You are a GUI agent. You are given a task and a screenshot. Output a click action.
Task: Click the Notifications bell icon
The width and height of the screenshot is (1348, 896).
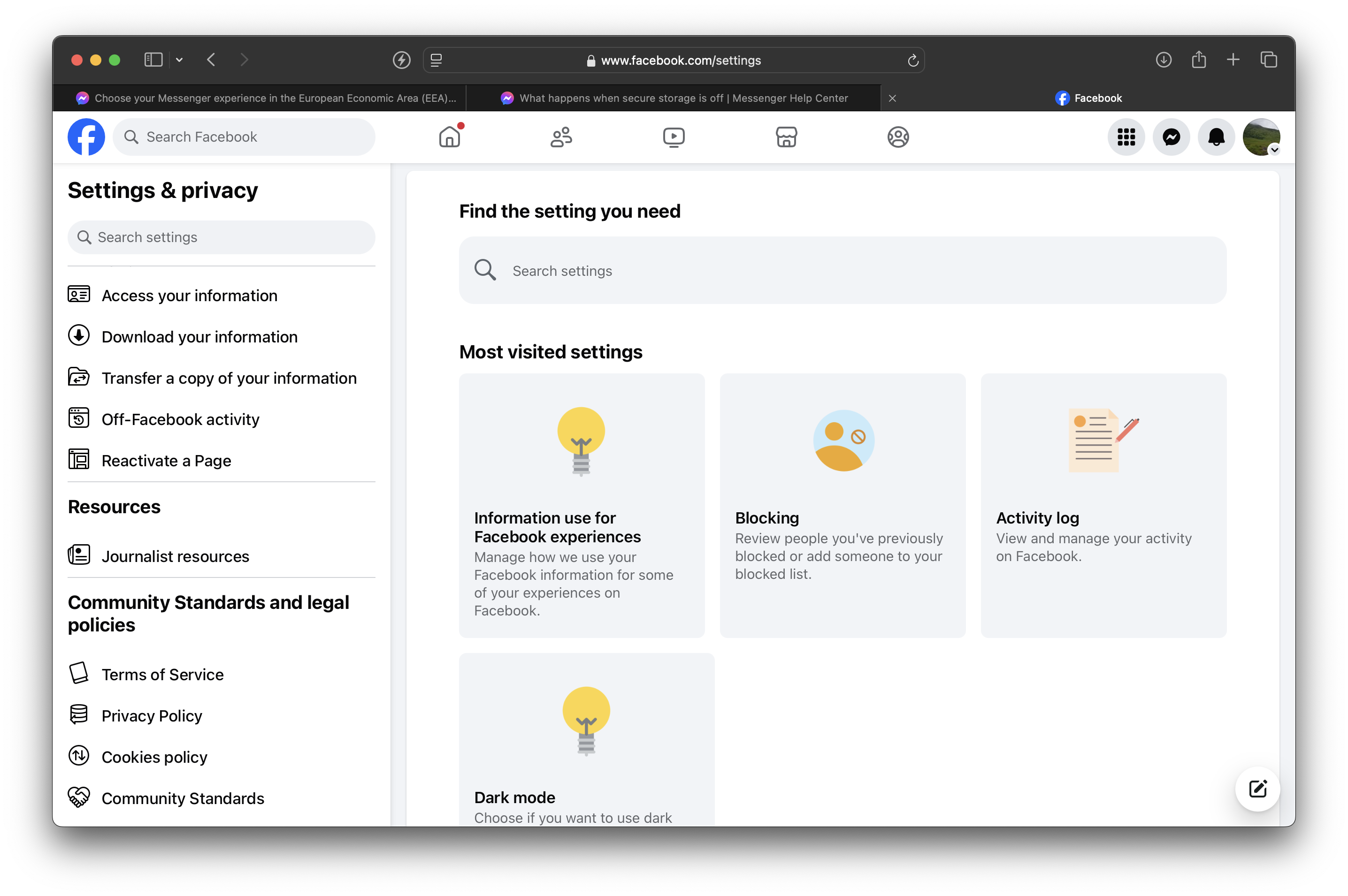[1217, 137]
